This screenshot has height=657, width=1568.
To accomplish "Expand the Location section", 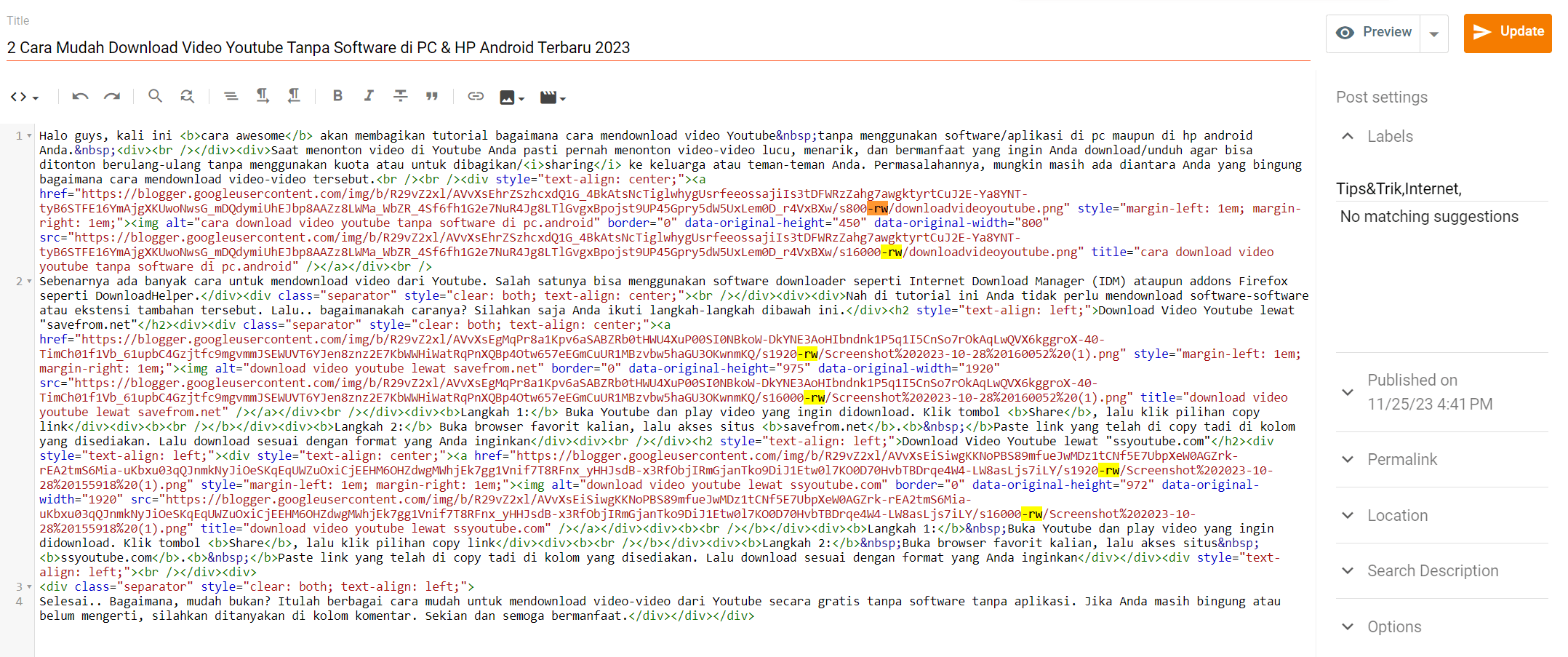I will tap(1348, 515).
